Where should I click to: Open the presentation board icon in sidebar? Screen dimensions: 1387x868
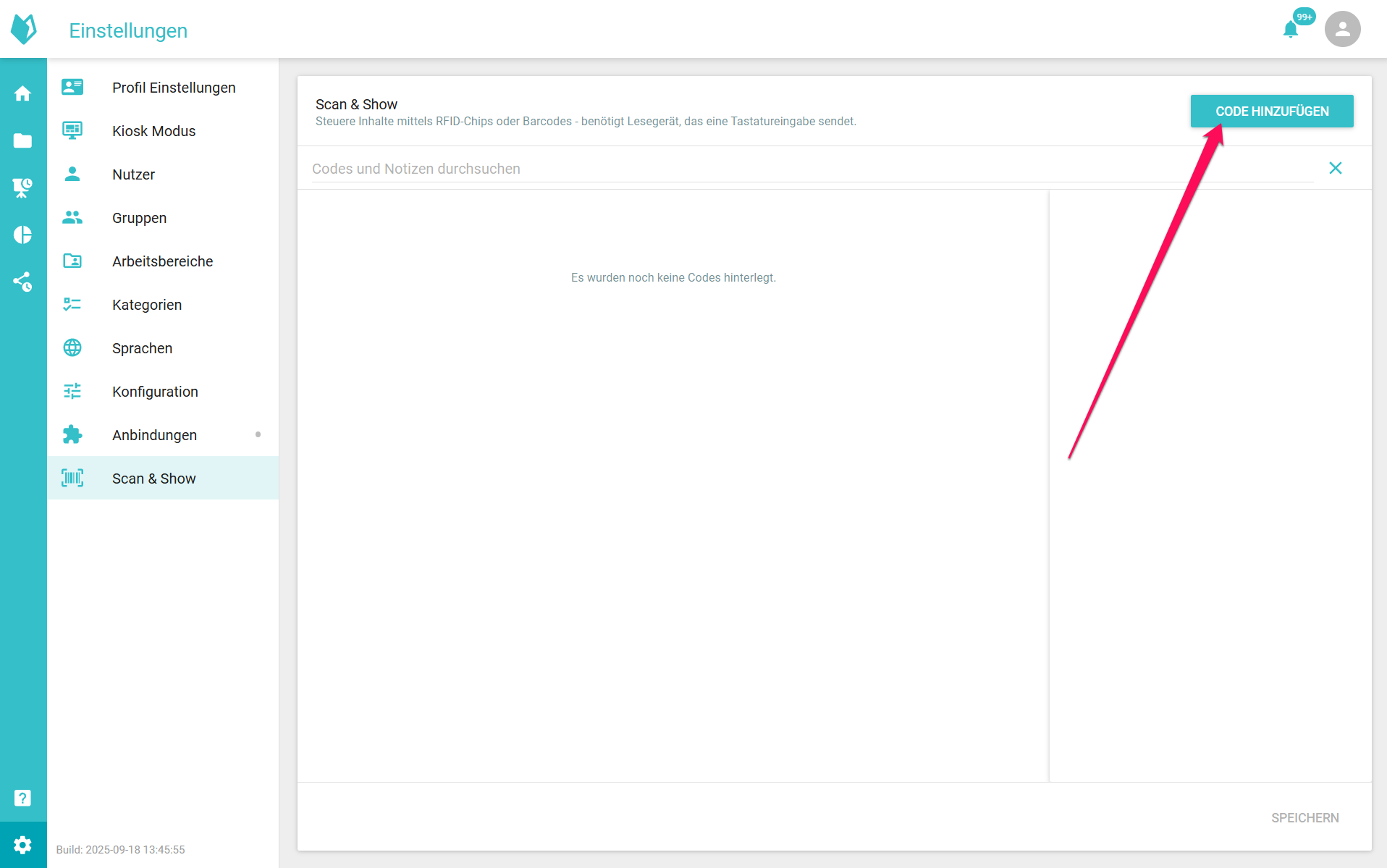22,187
